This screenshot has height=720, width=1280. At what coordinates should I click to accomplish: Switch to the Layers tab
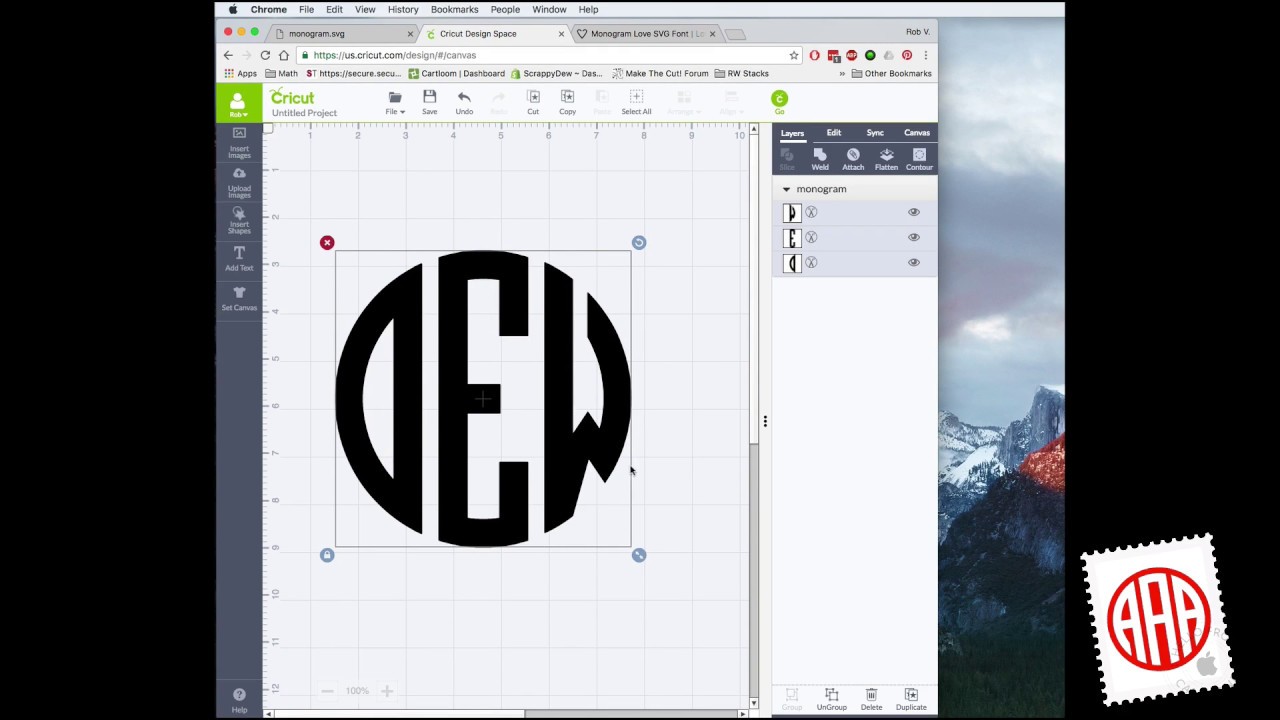click(792, 133)
